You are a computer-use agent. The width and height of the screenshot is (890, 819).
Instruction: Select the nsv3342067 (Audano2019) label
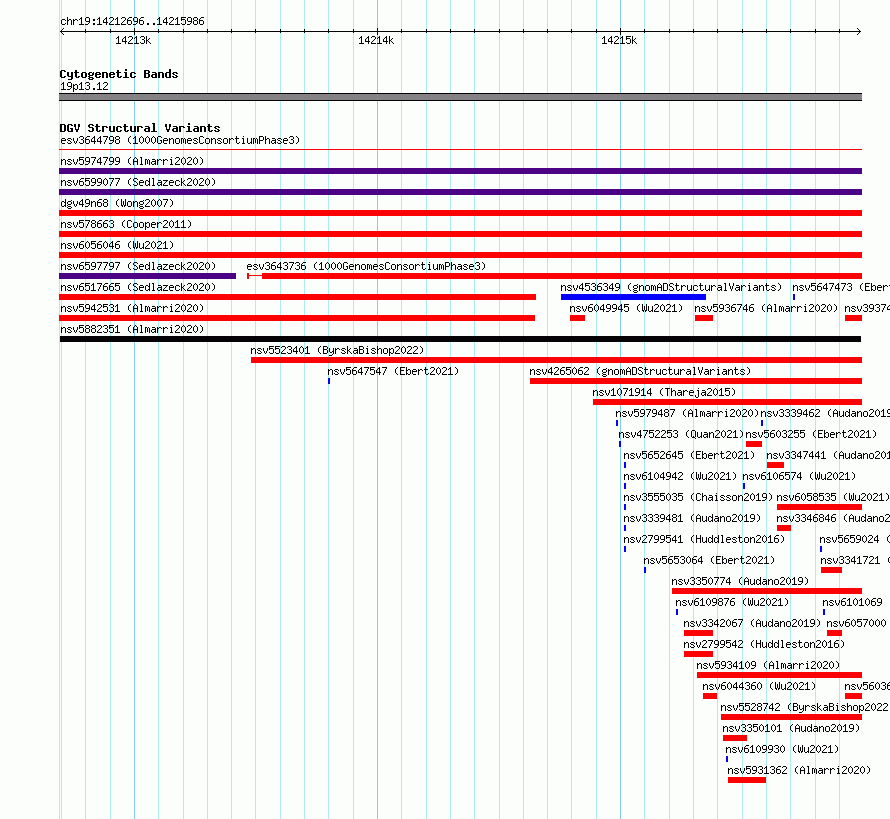coord(752,623)
